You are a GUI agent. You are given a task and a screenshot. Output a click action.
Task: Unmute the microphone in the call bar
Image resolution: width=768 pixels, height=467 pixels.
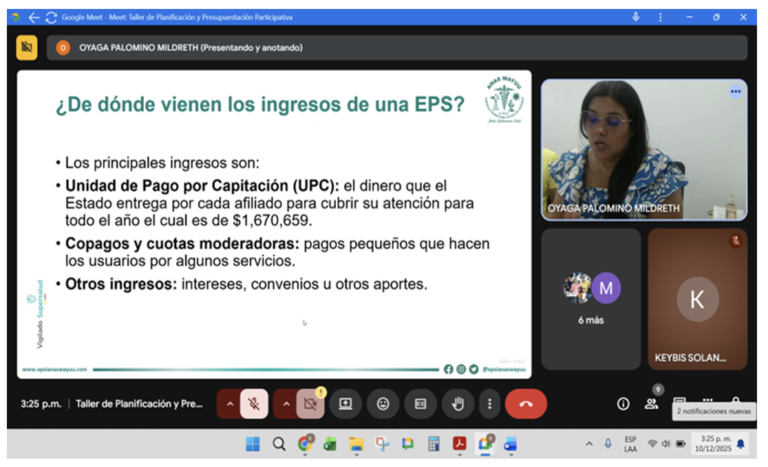254,404
